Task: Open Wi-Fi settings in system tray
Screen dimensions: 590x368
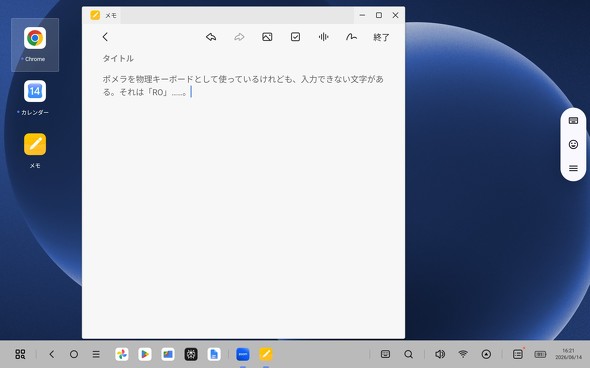Action: coord(463,354)
